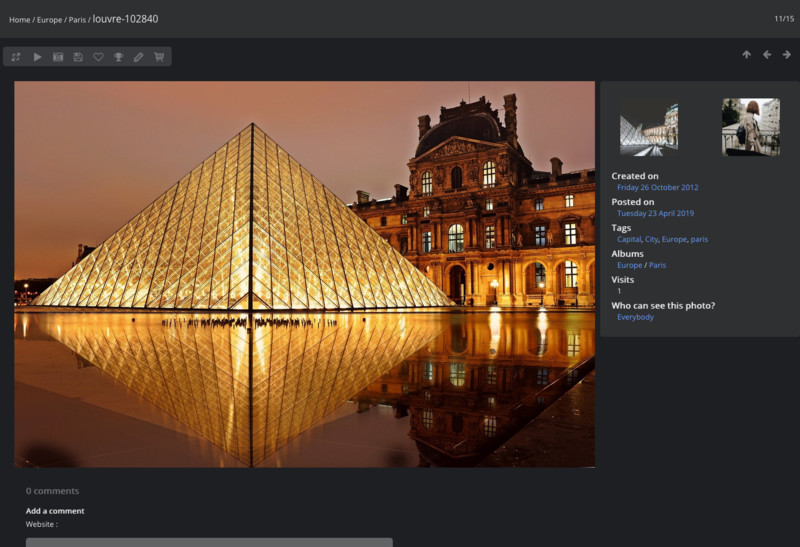Start the slideshow with the play icon
The image size is (800, 547).
37,57
